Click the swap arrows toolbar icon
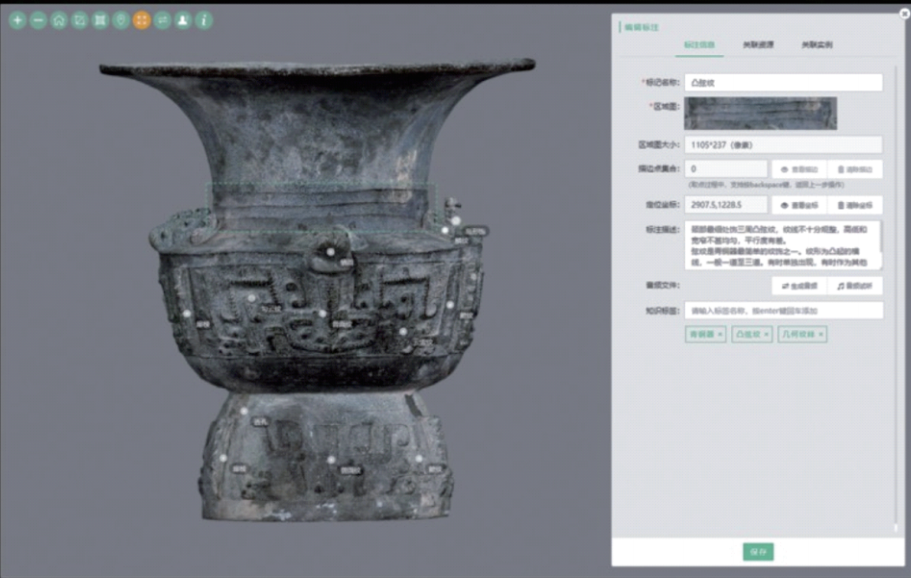 [162, 20]
